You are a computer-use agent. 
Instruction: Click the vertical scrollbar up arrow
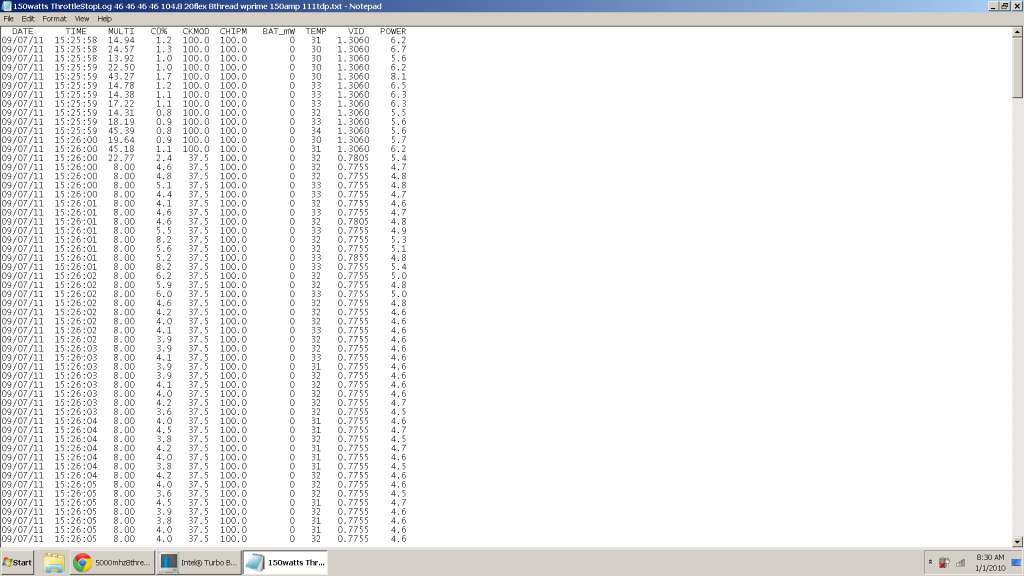(x=1017, y=31)
